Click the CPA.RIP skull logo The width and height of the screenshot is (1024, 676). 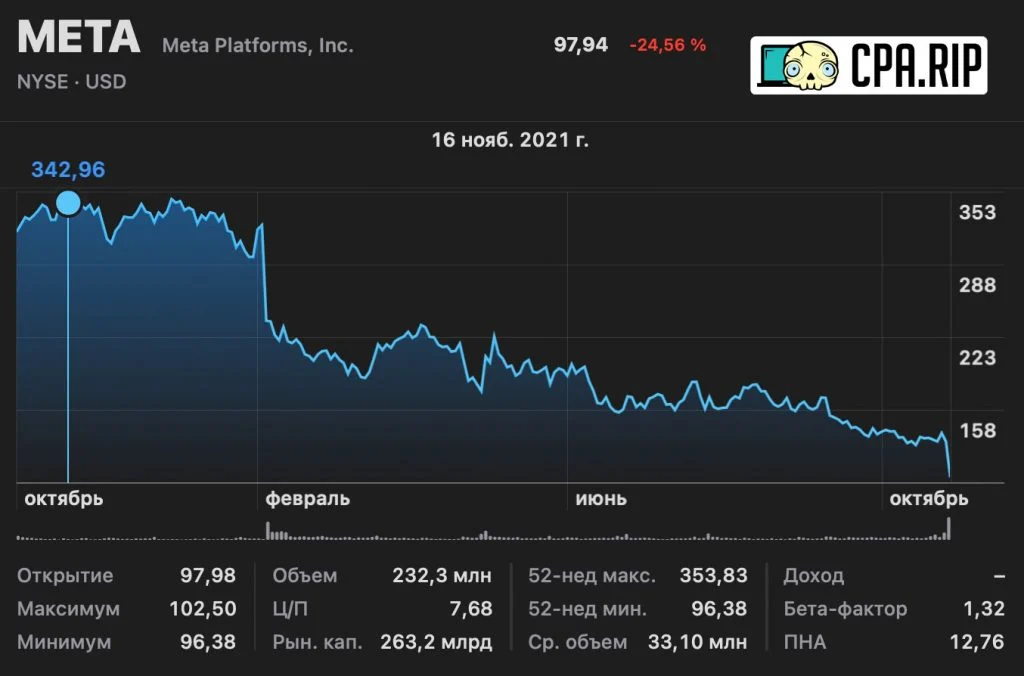869,65
